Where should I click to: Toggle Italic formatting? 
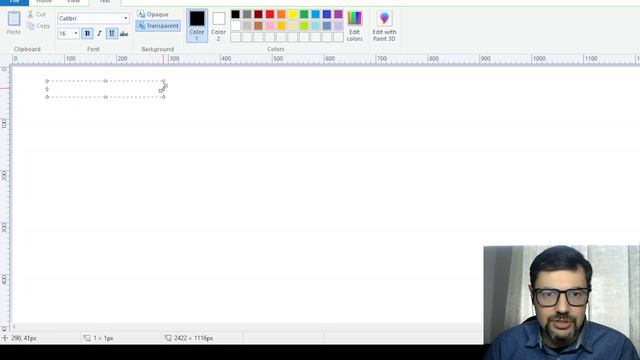[99, 33]
